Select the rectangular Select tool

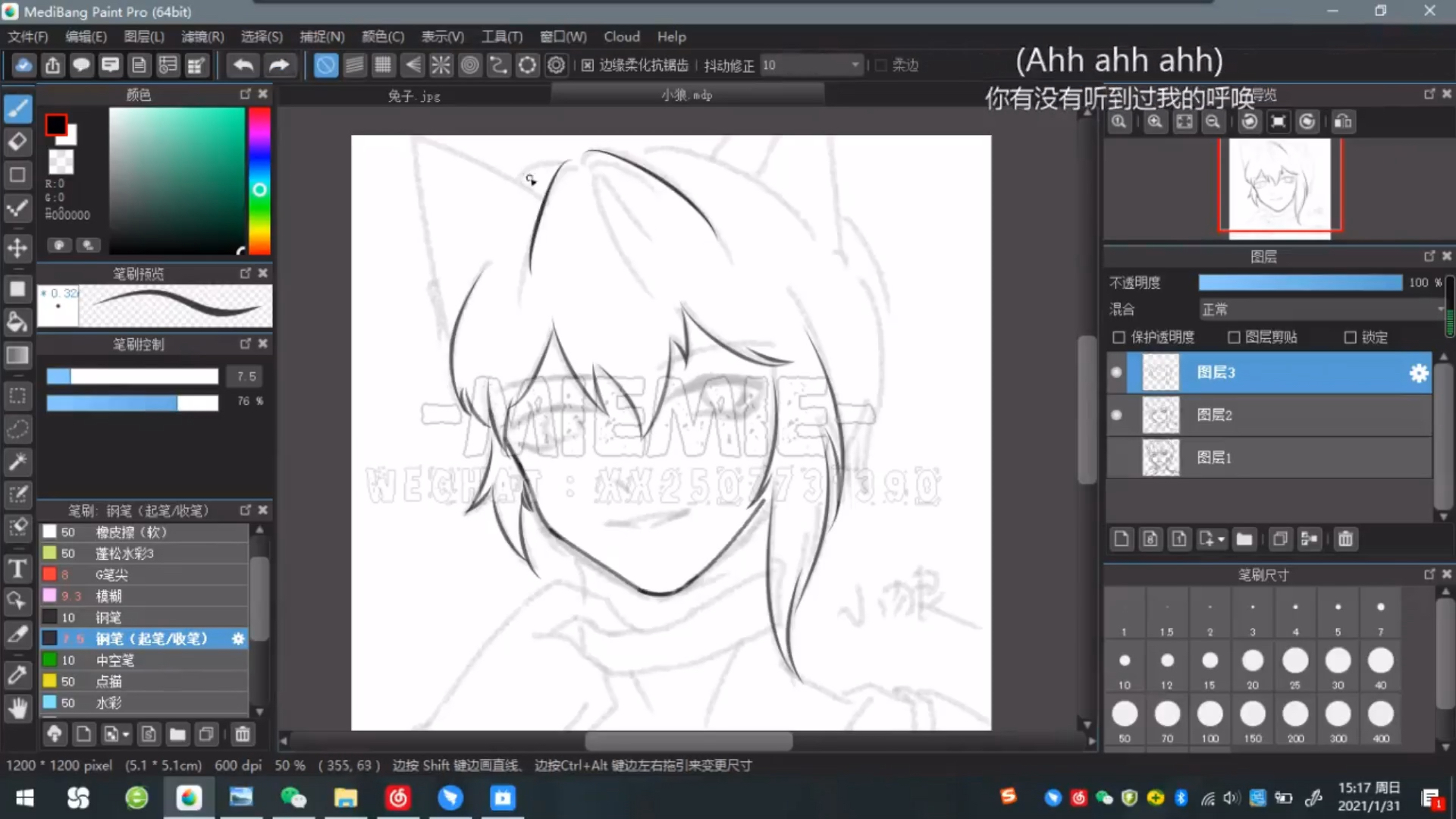pos(17,396)
